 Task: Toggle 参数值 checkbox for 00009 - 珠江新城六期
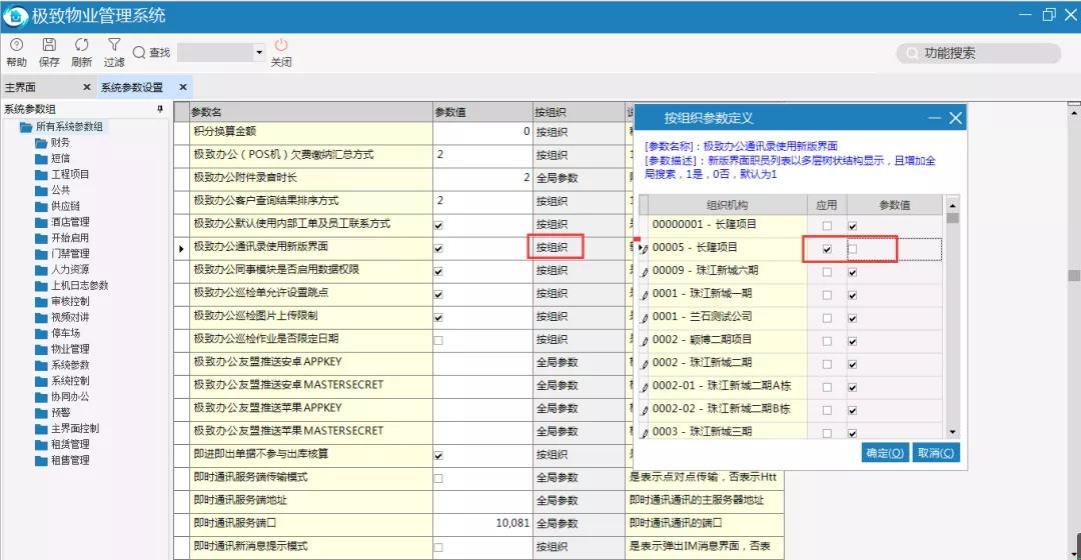[x=853, y=272]
